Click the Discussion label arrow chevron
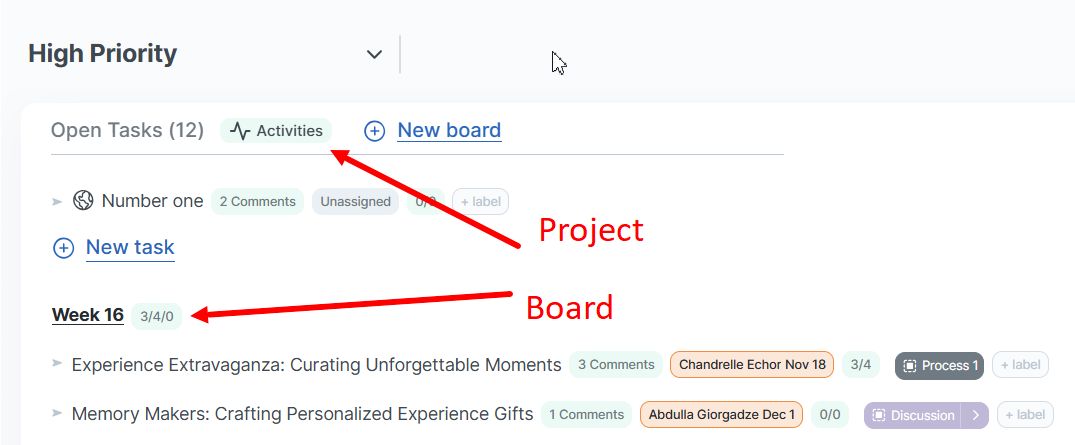Screen dimensions: 1075x445 (975, 415)
